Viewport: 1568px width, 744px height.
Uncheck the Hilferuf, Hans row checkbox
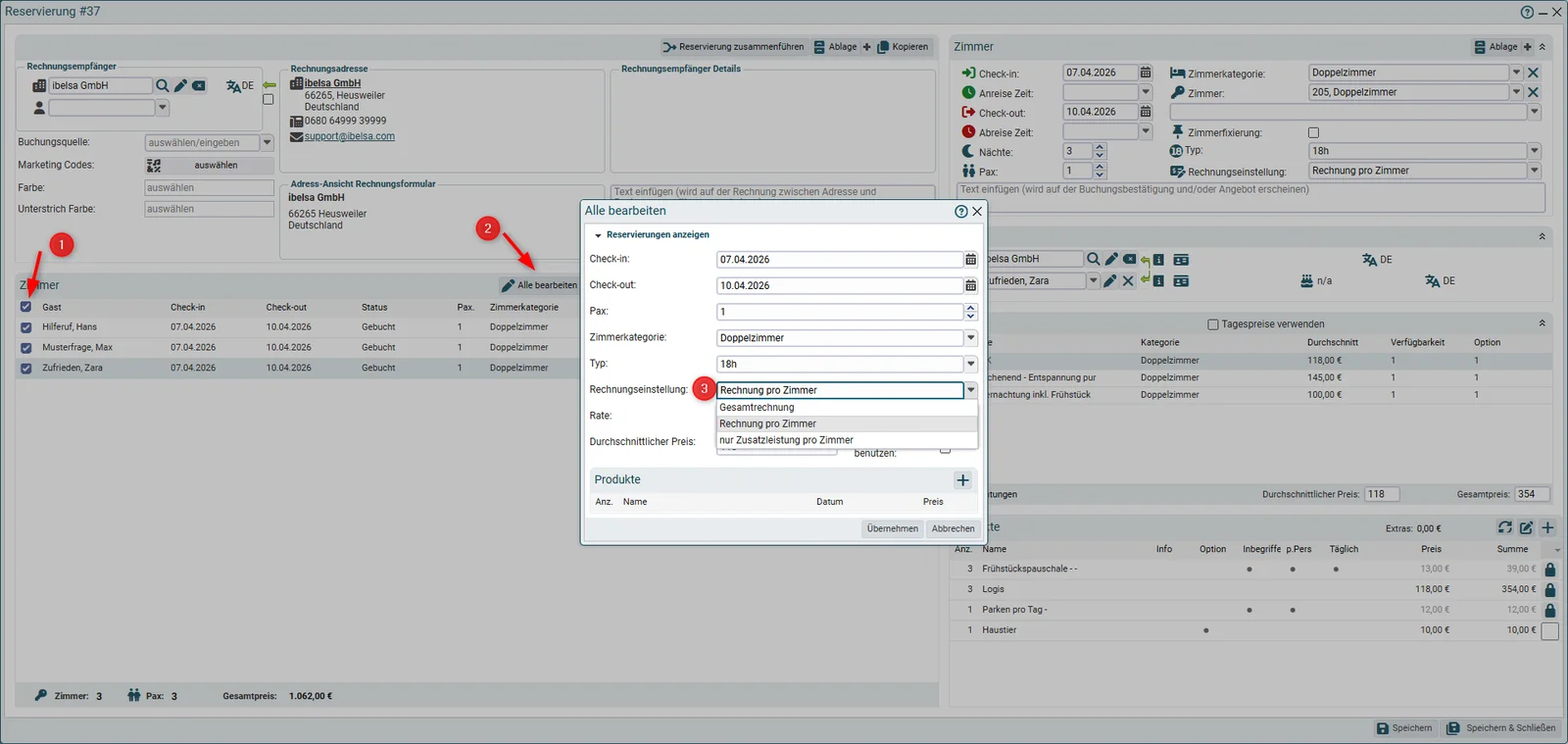(x=26, y=327)
